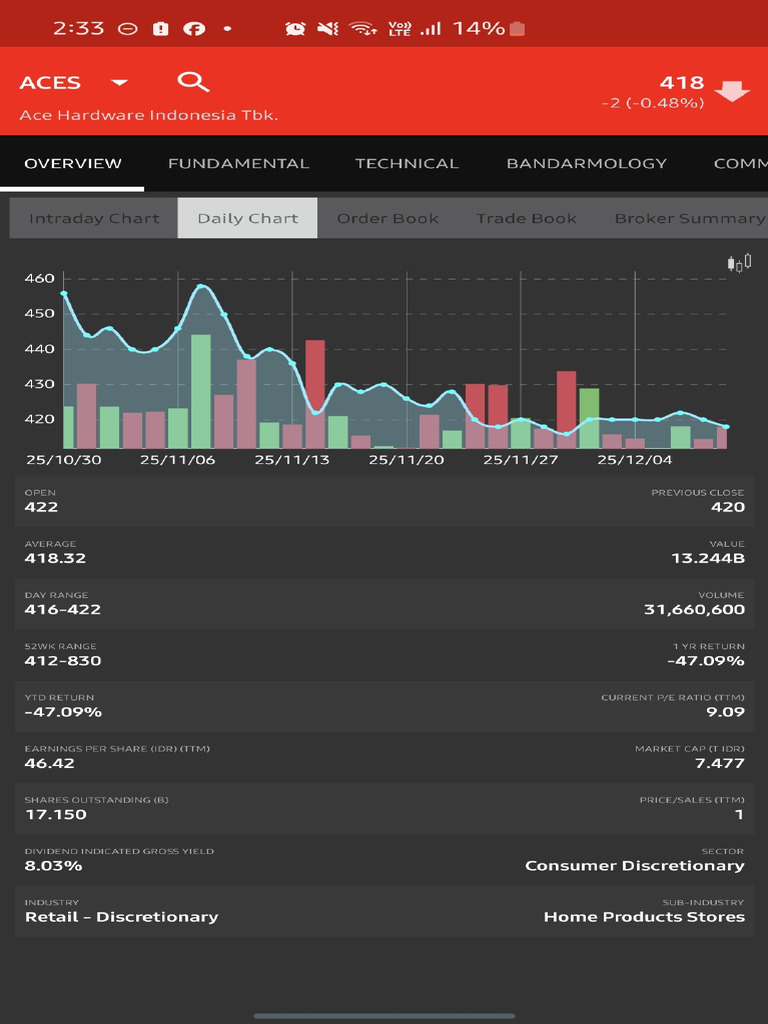Toggle candlestick chart type icon
This screenshot has height=1024, width=768.
pyautogui.click(x=739, y=263)
